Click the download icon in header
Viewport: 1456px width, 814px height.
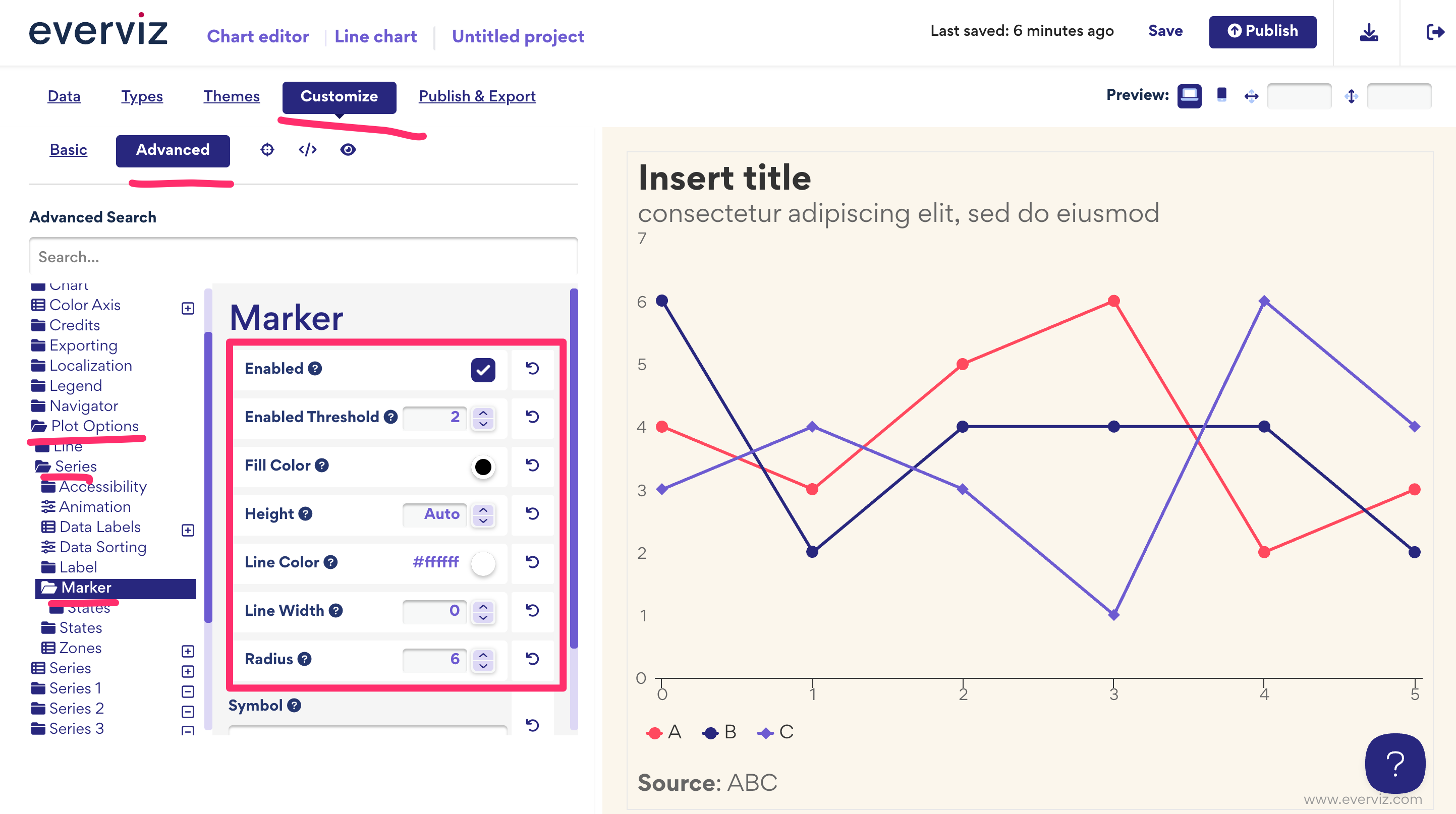1368,32
